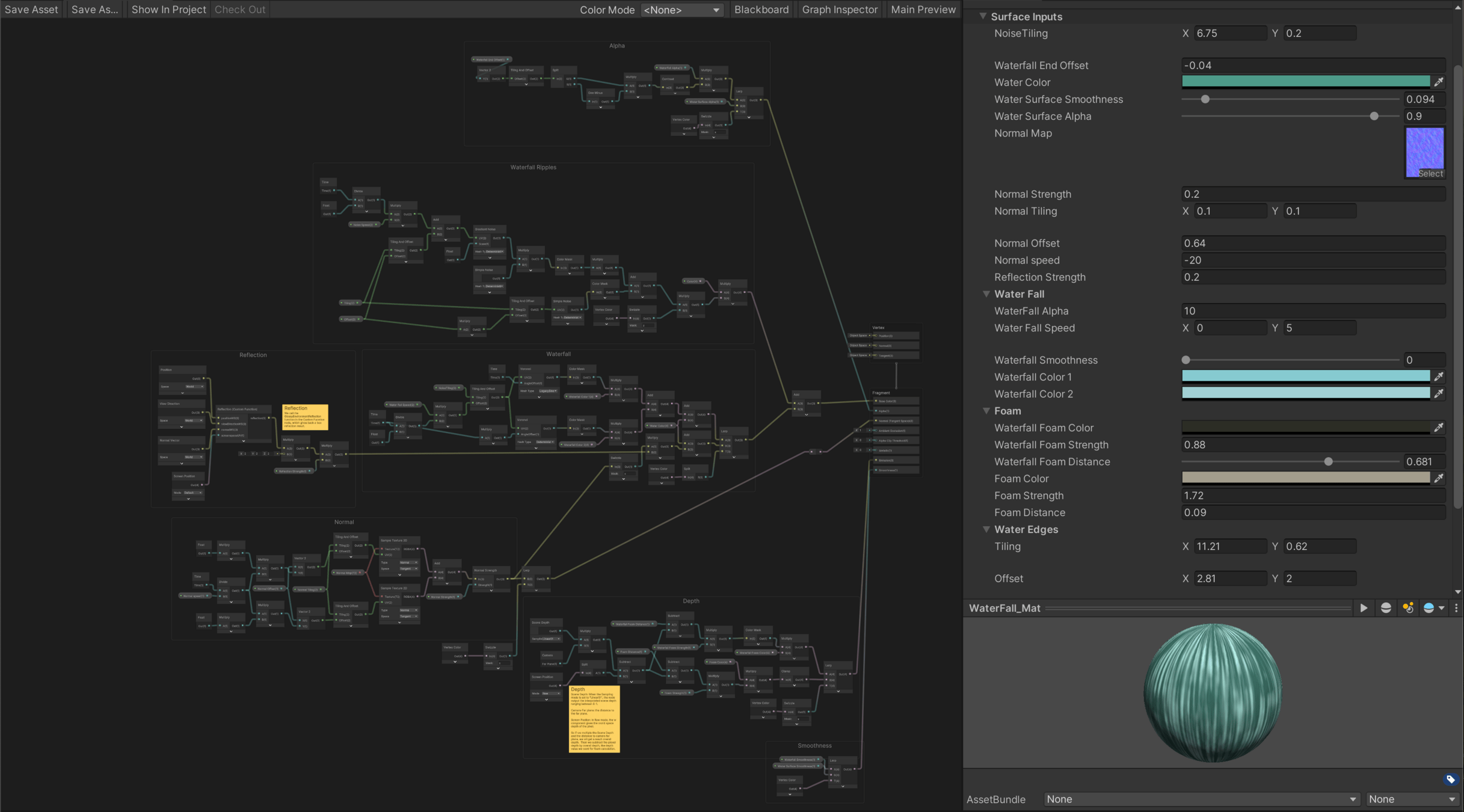This screenshot has width=1464, height=812.
Task: Toggle the Blackboard panel
Action: [x=761, y=10]
